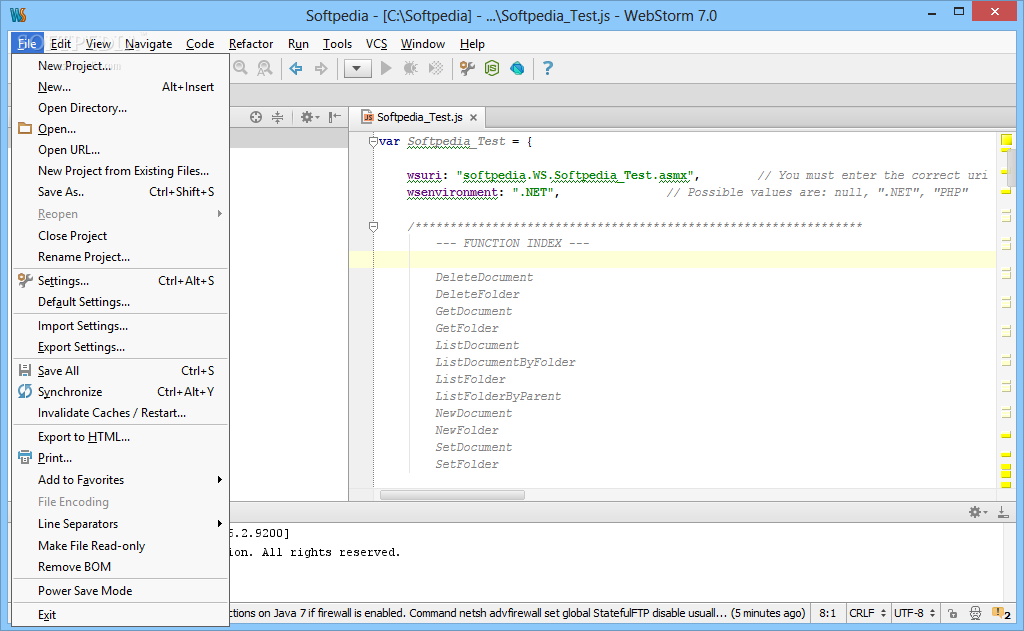Open the Navigate menu
This screenshot has height=631, width=1024.
click(148, 44)
